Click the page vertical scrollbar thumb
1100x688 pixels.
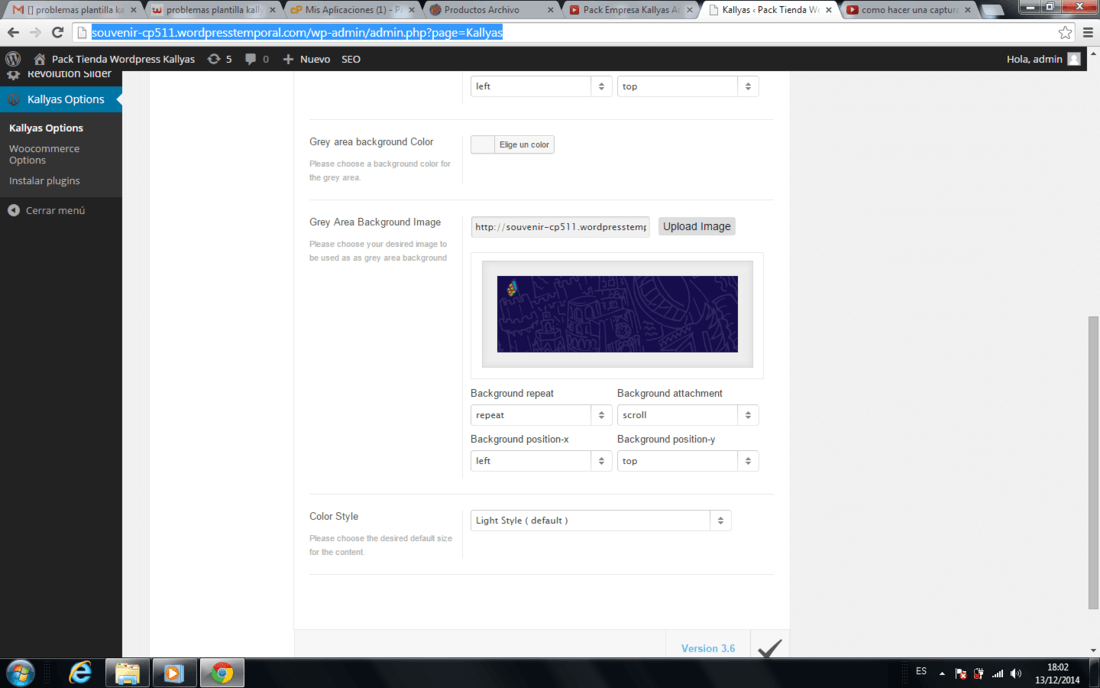click(1093, 463)
